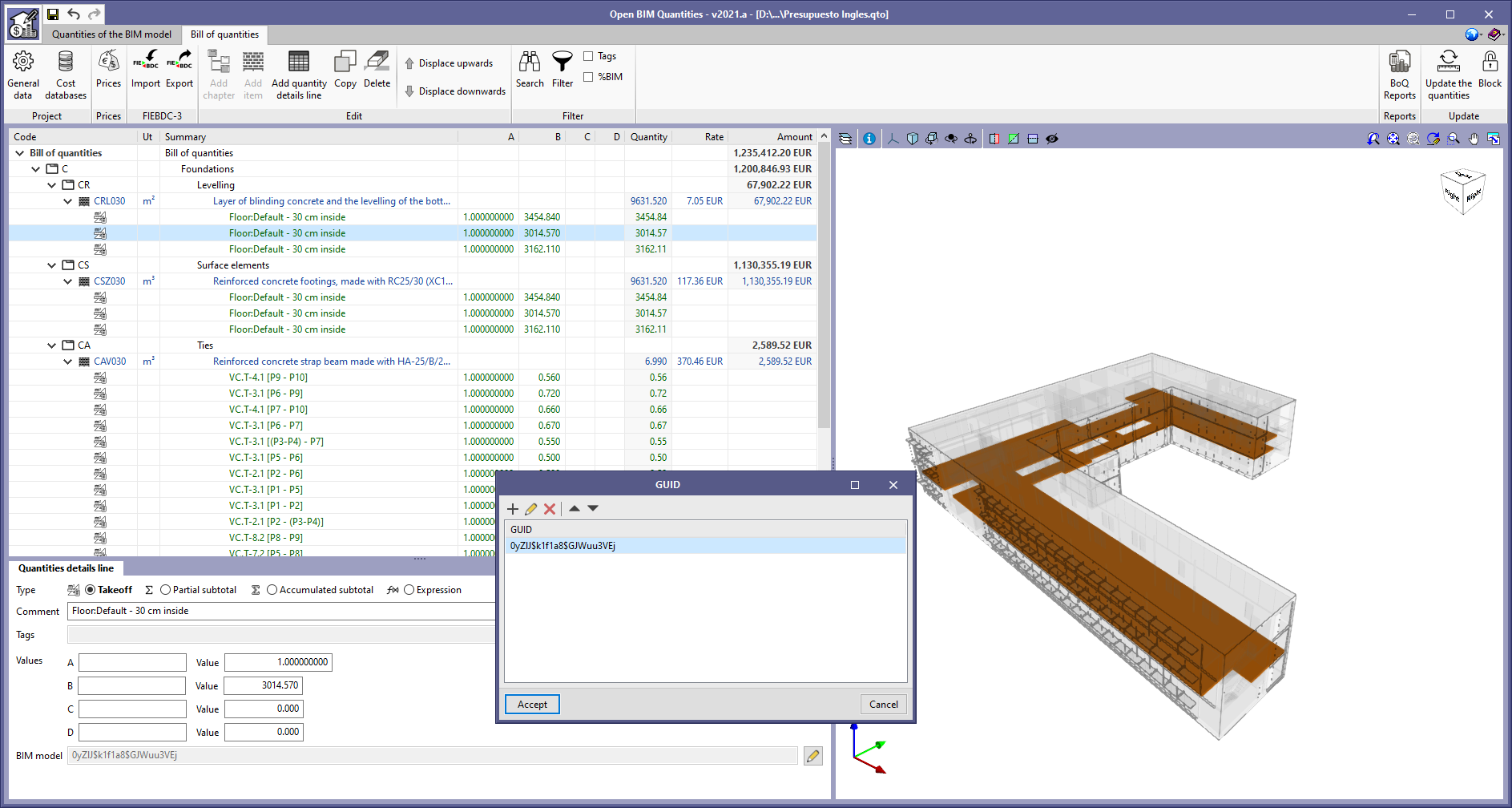Select Takeoff type radio
This screenshot has width=1512, height=808.
(90, 590)
